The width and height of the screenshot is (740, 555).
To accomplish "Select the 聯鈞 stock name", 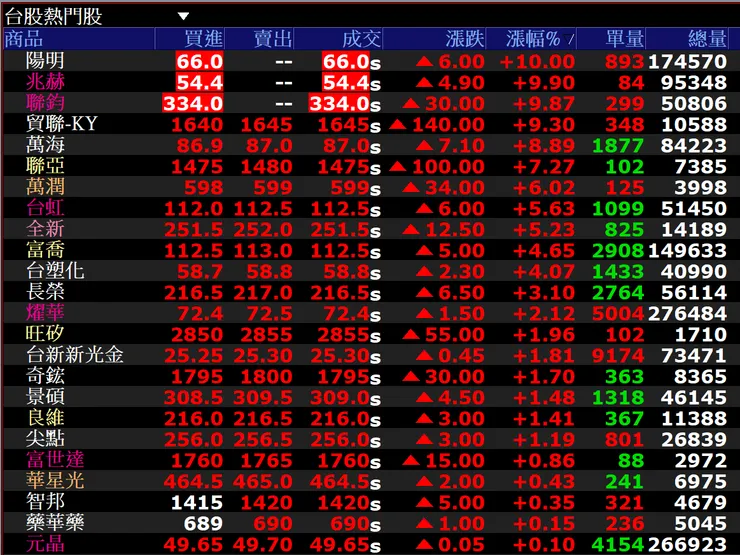I will (45, 103).
